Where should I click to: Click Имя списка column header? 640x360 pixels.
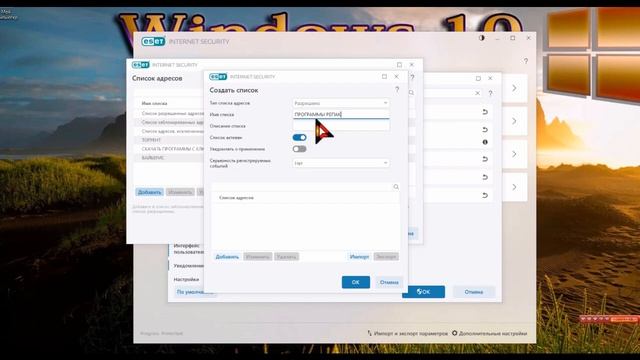coord(154,104)
